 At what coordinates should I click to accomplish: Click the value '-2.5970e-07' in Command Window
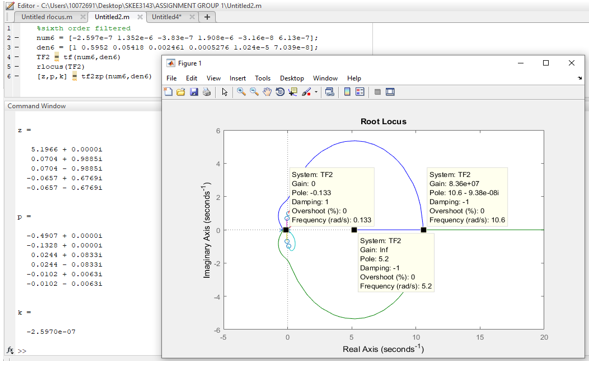tap(51, 332)
